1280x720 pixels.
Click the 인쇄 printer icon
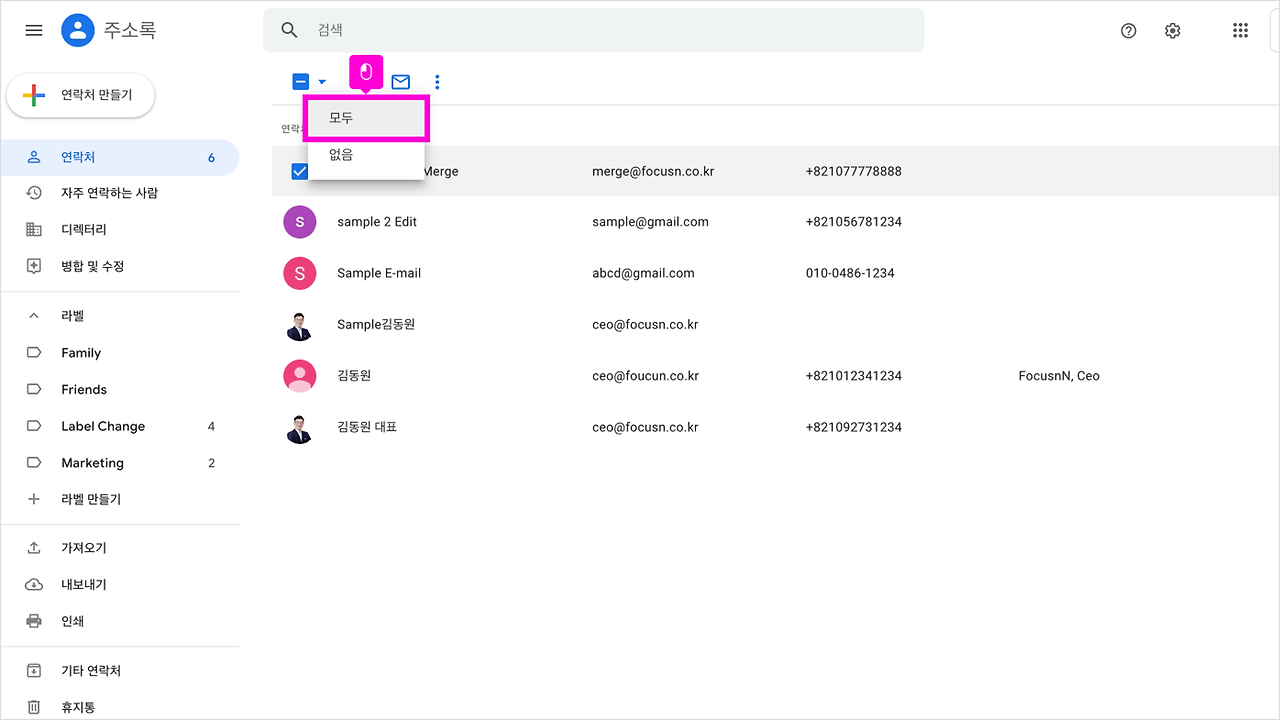tap(34, 621)
